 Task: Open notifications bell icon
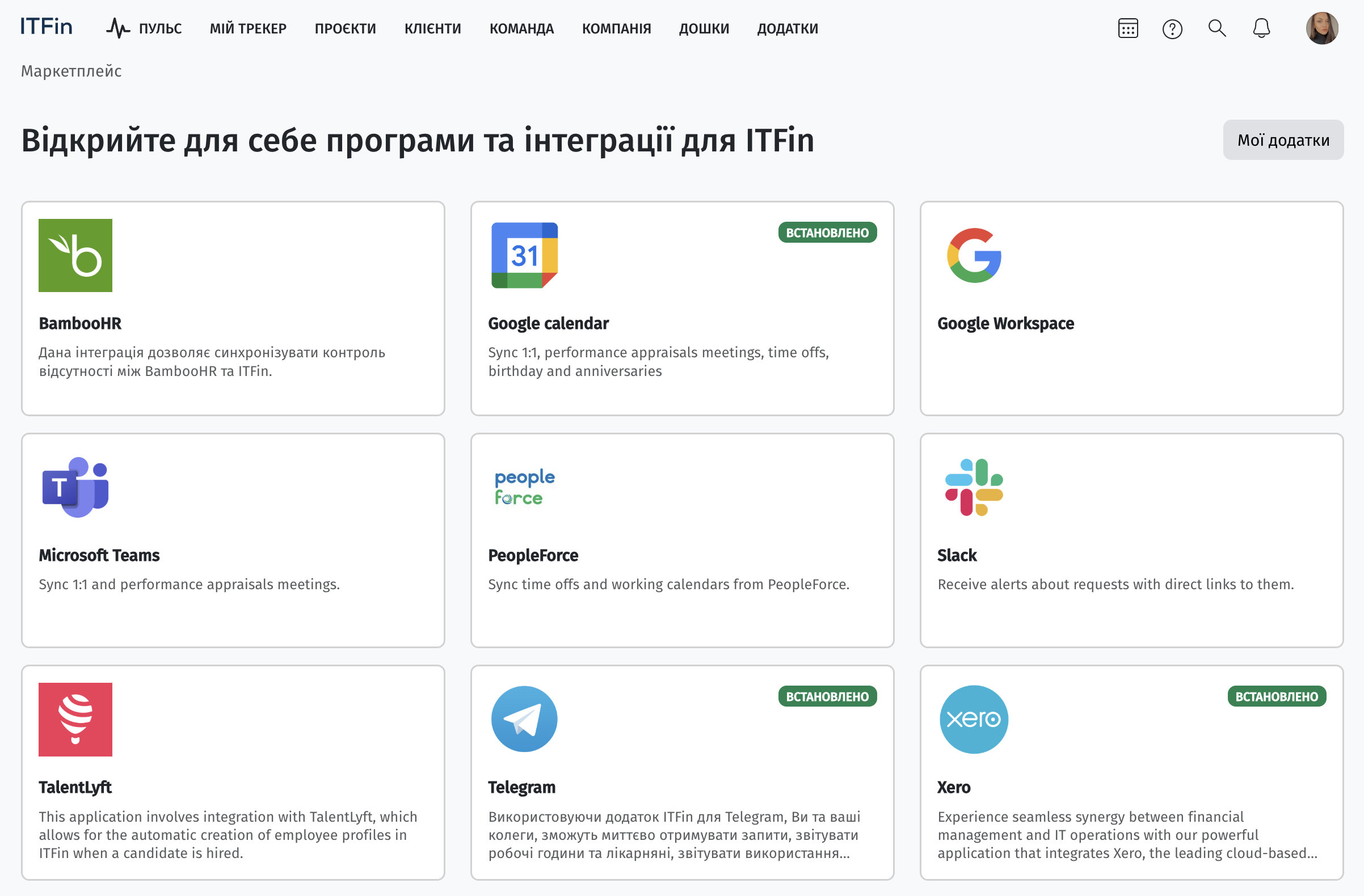pyautogui.click(x=1261, y=28)
